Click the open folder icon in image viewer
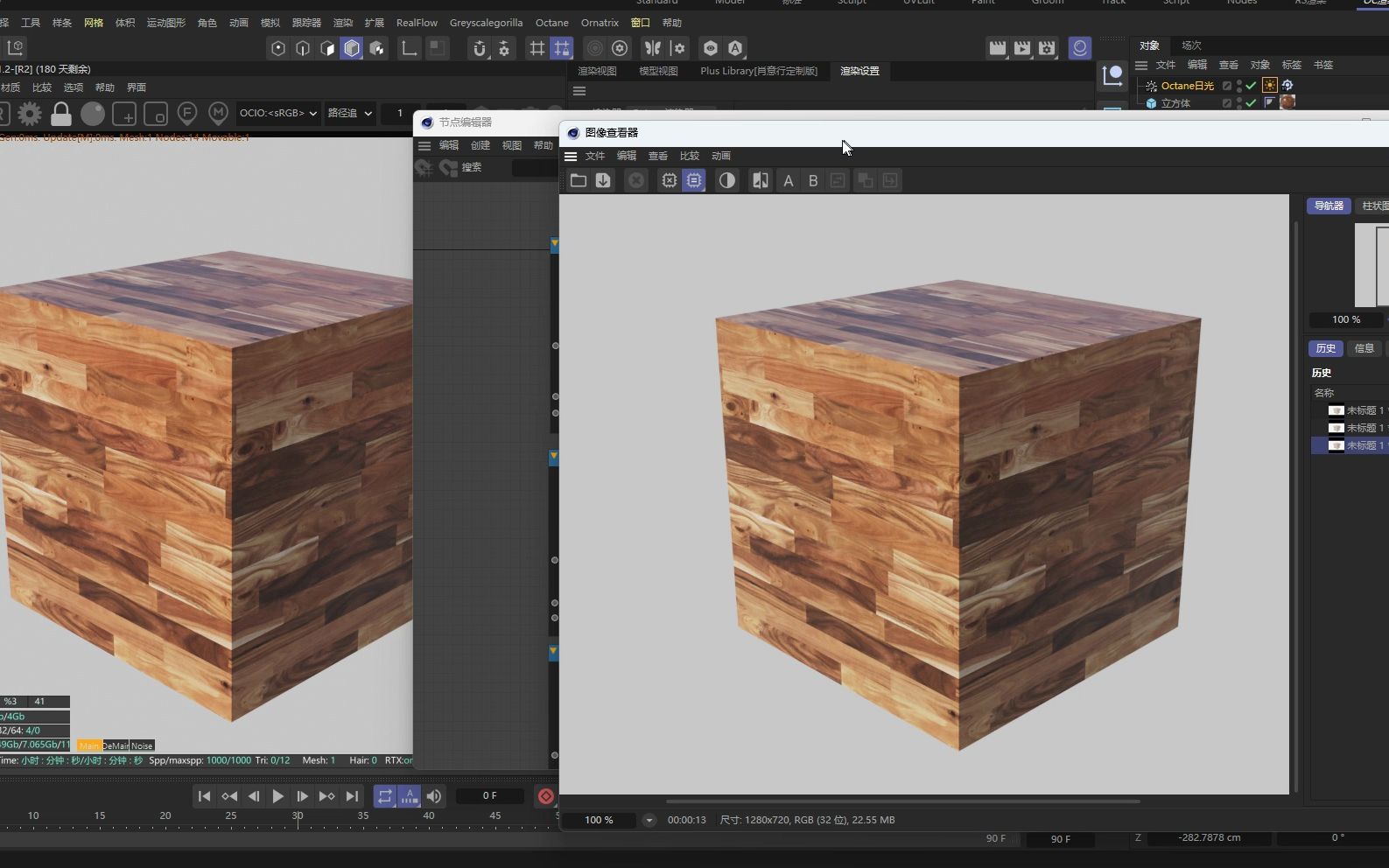Image resolution: width=1389 pixels, height=868 pixels. coord(579,180)
